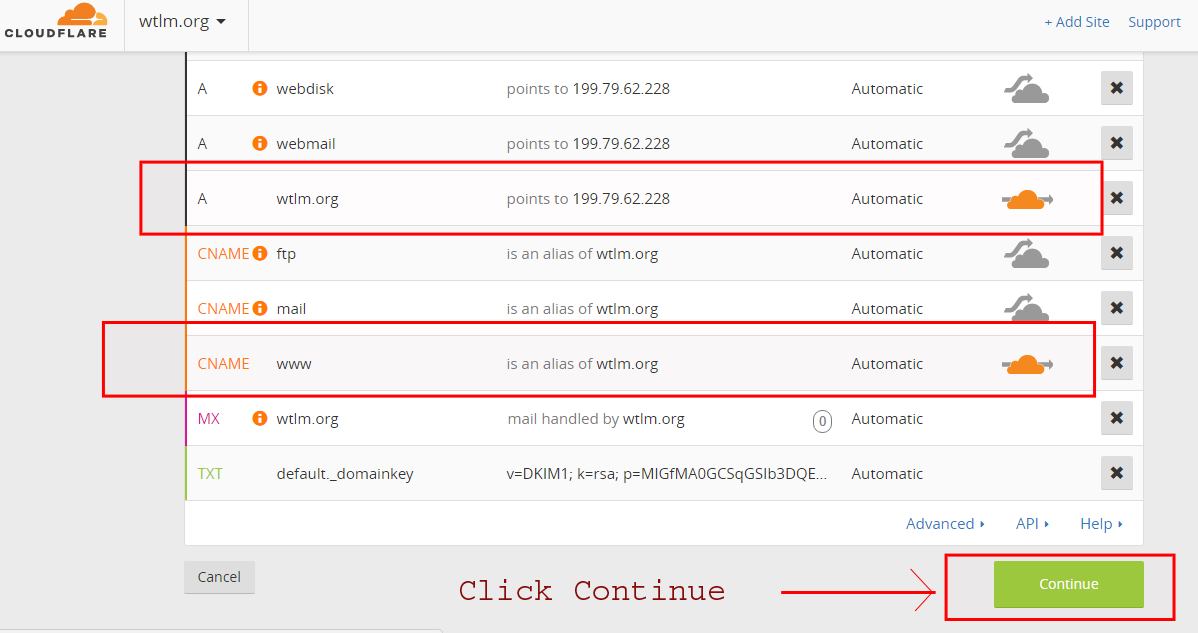Open the wtlm.org site selector dropdown
1198x633 pixels.
pyautogui.click(x=183, y=21)
